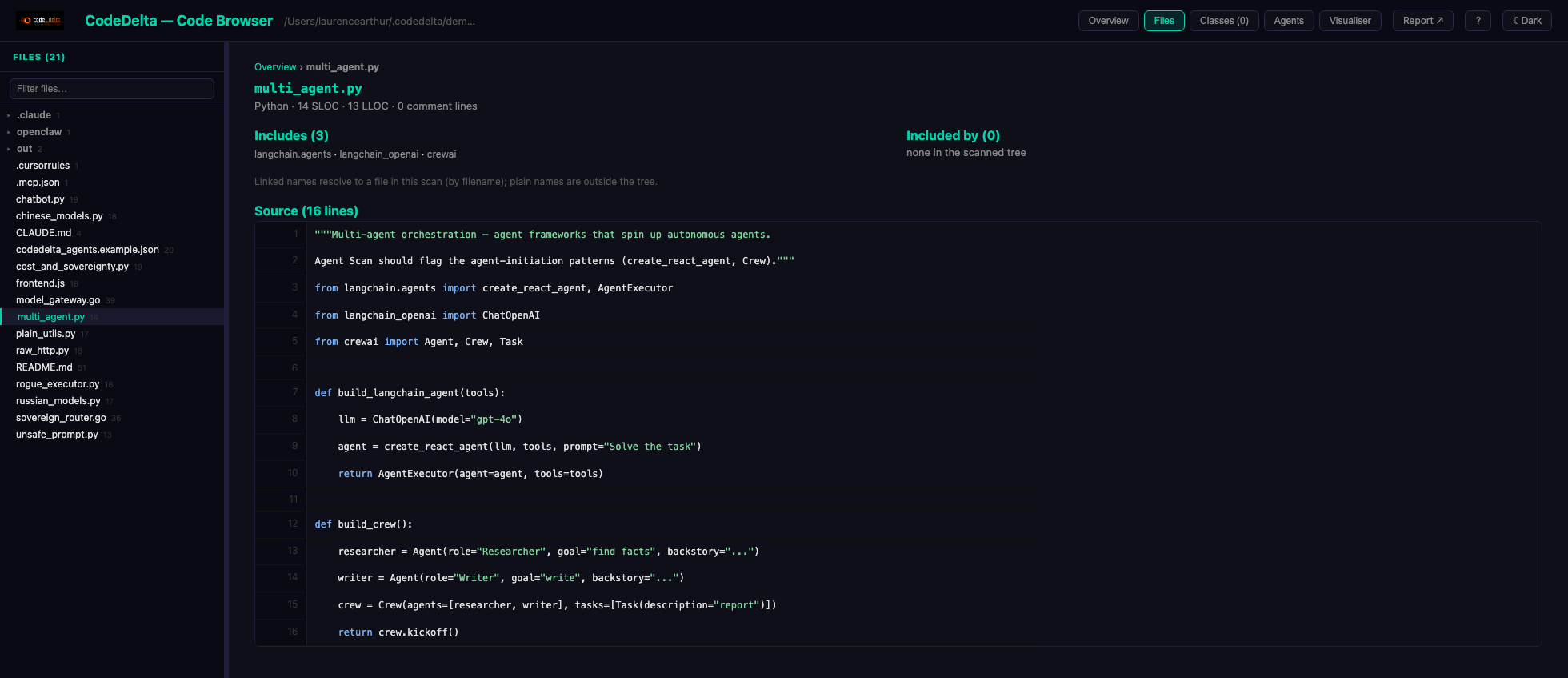Click the Overview breadcrumb link
1568x678 pixels.
tap(275, 67)
